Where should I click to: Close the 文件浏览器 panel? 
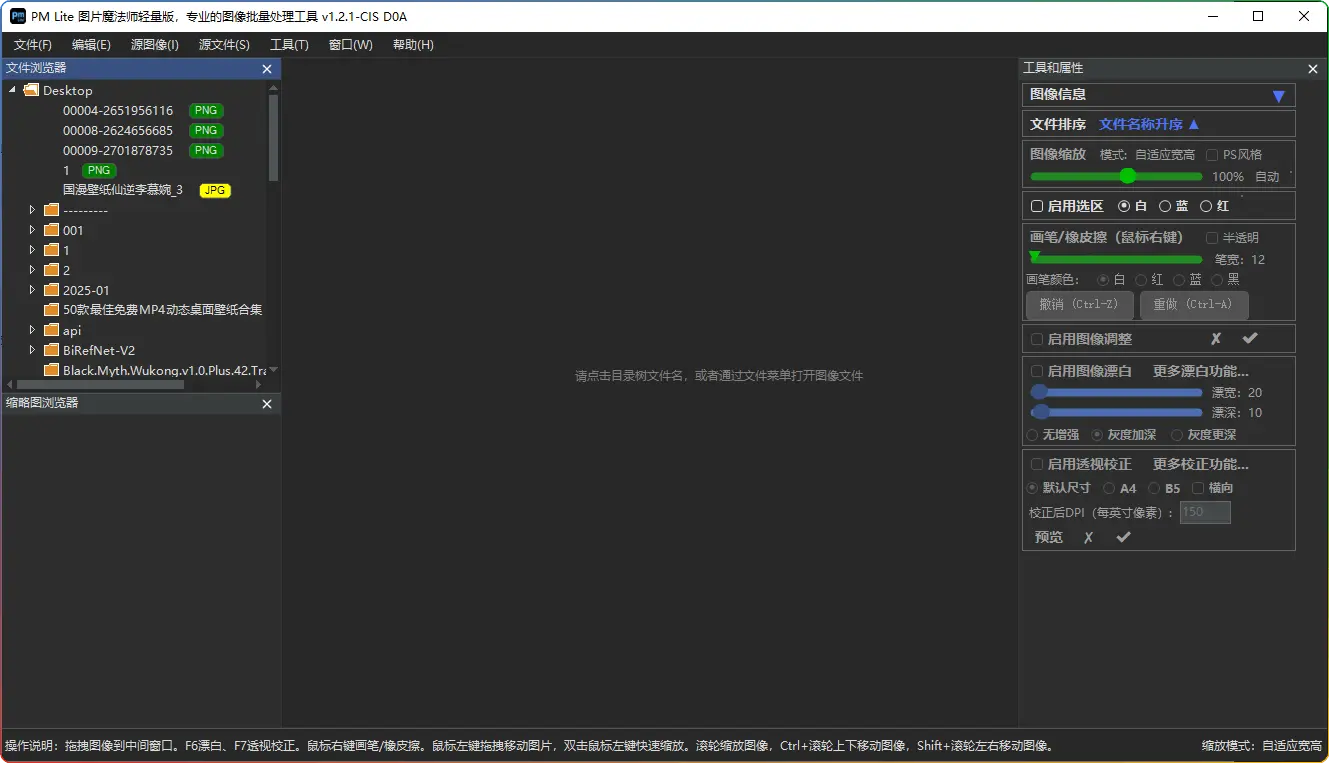coord(267,69)
